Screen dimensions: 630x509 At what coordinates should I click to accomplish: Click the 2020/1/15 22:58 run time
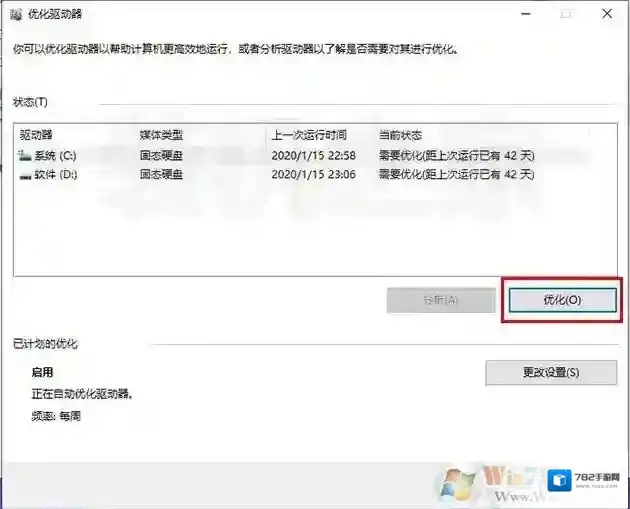pyautogui.click(x=313, y=155)
